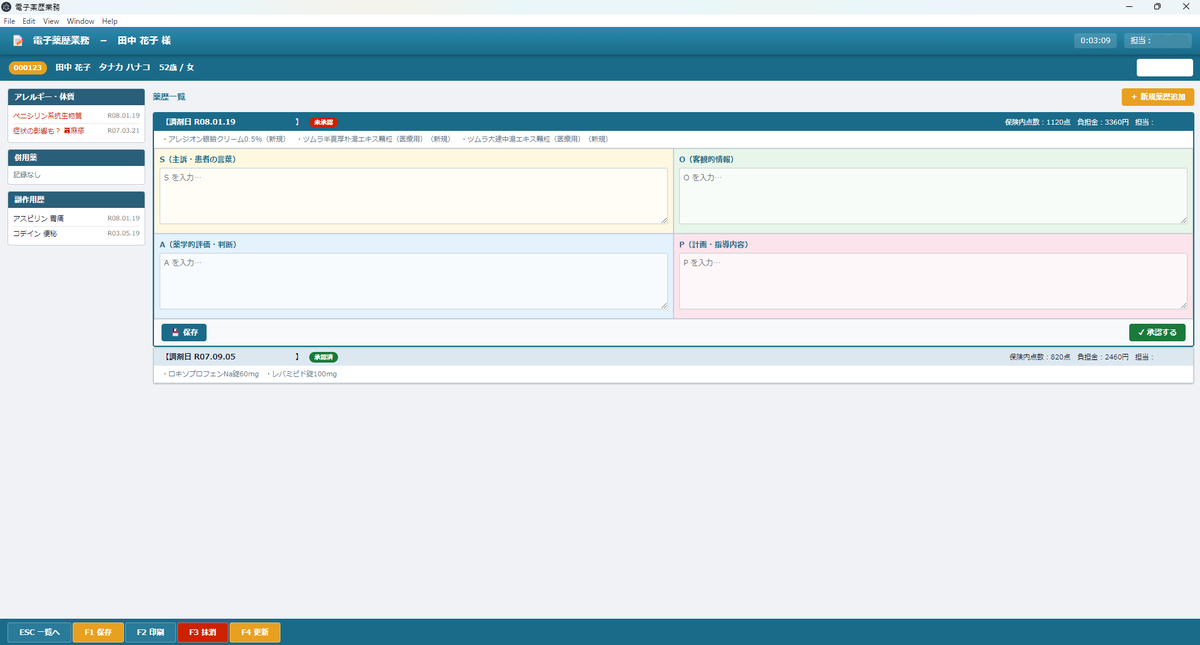Click the F1 保存 function key button
The height and width of the screenshot is (645, 1200).
(98, 632)
